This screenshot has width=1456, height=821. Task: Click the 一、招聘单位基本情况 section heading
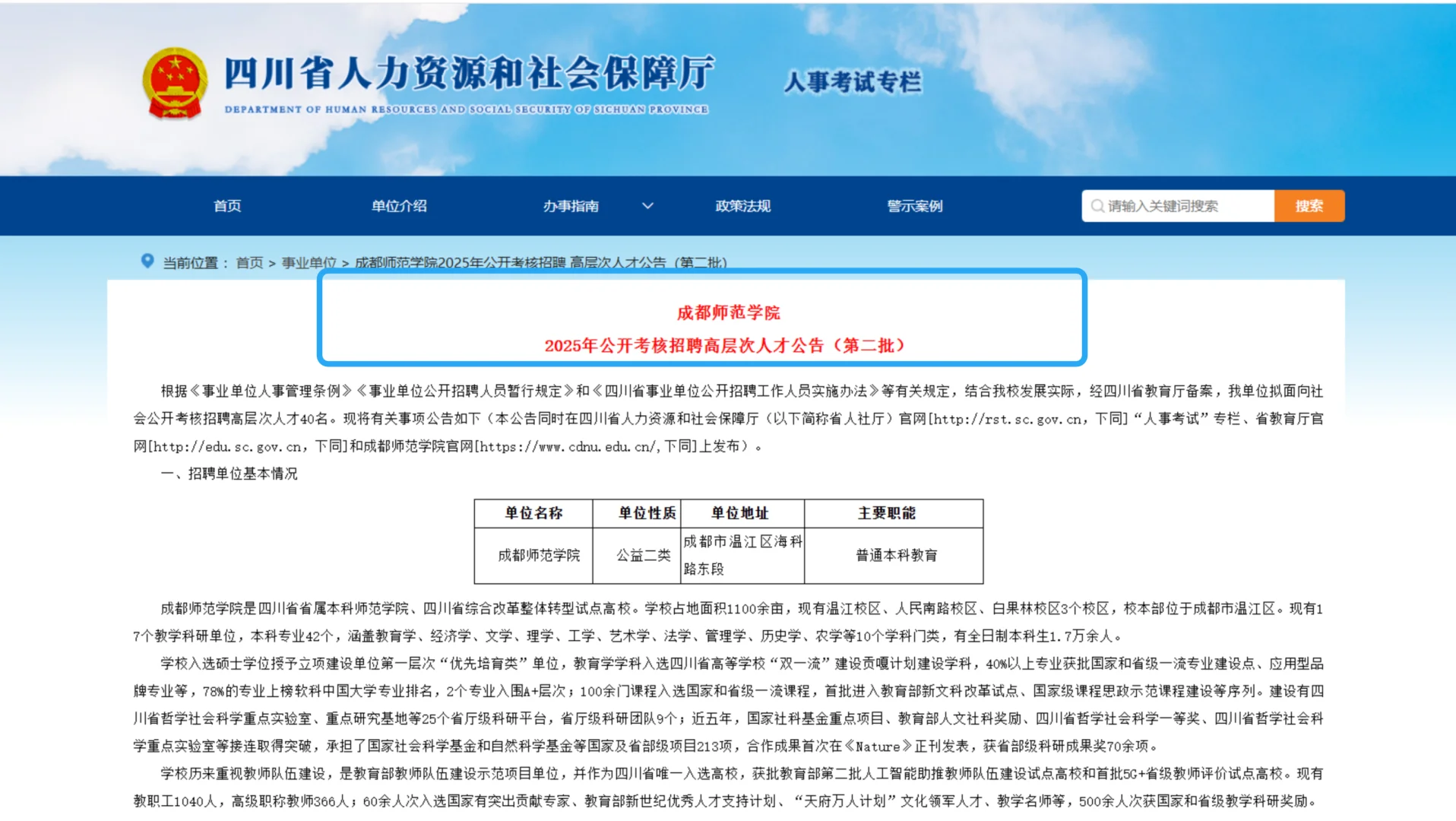[x=229, y=474]
